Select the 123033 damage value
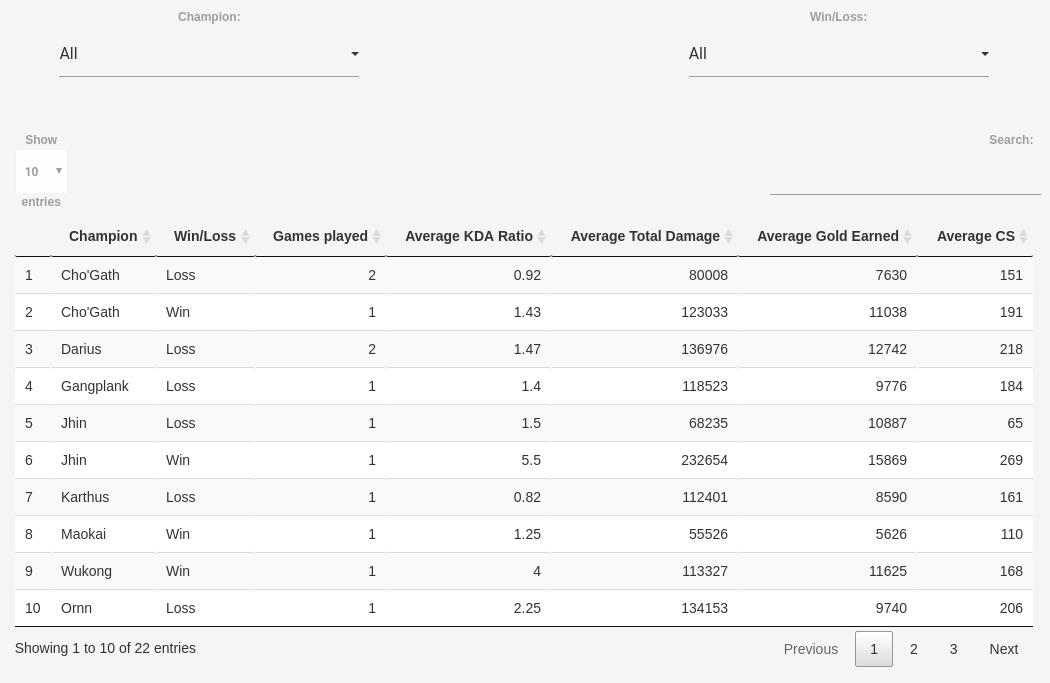The width and height of the screenshot is (1050, 683). [704, 312]
